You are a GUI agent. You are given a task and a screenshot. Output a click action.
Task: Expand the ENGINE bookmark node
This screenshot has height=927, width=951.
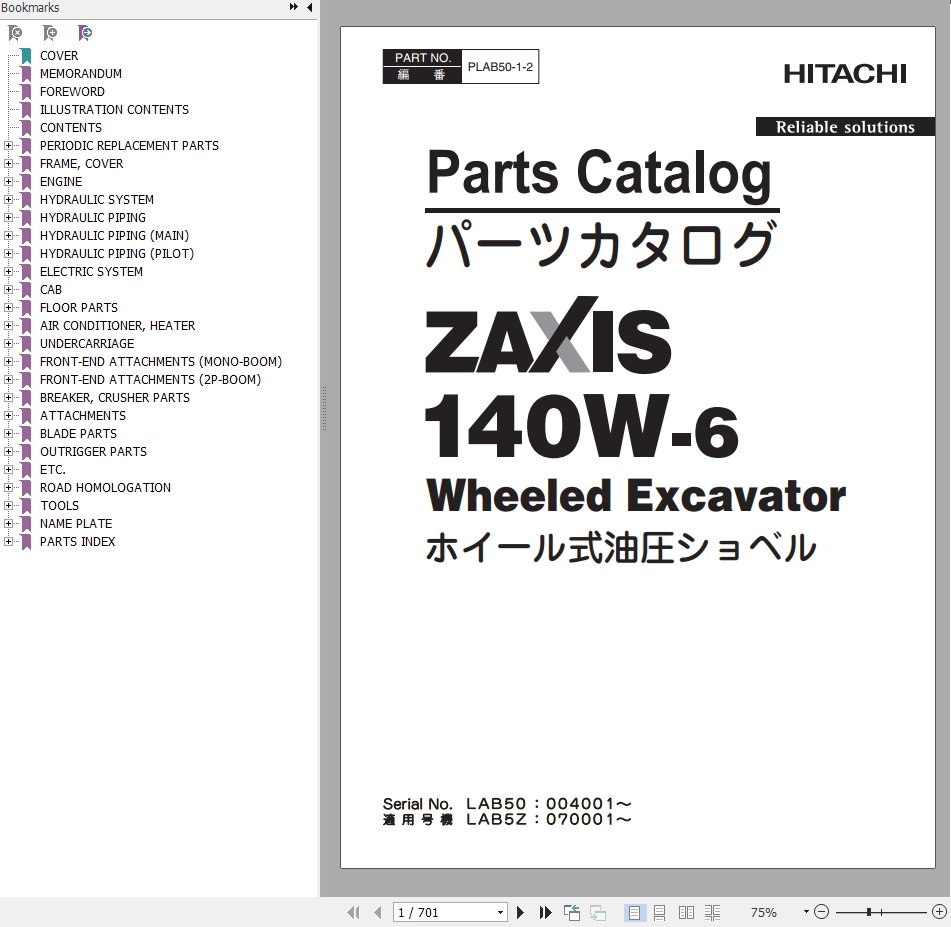coord(8,181)
